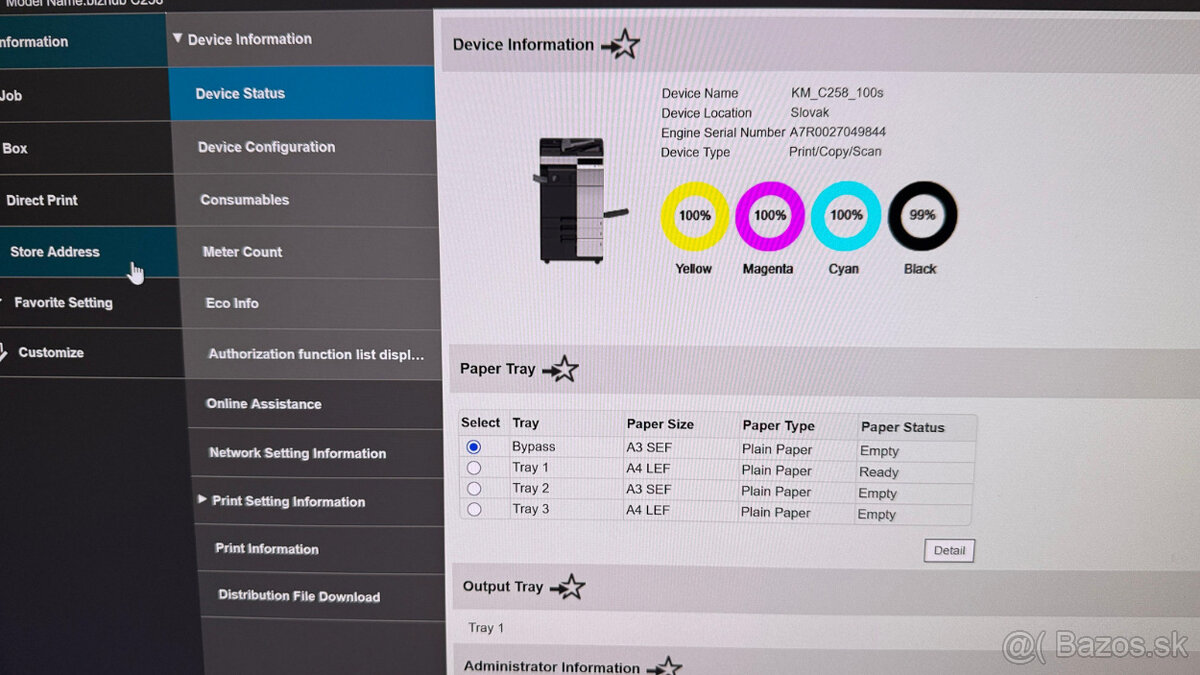Open Store Address in the left sidebar
Screen dimensions: 1200x675
click(55, 252)
